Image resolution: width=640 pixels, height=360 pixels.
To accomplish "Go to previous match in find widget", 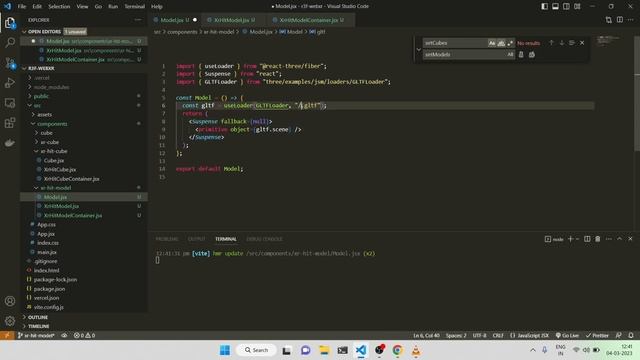I will point(551,43).
